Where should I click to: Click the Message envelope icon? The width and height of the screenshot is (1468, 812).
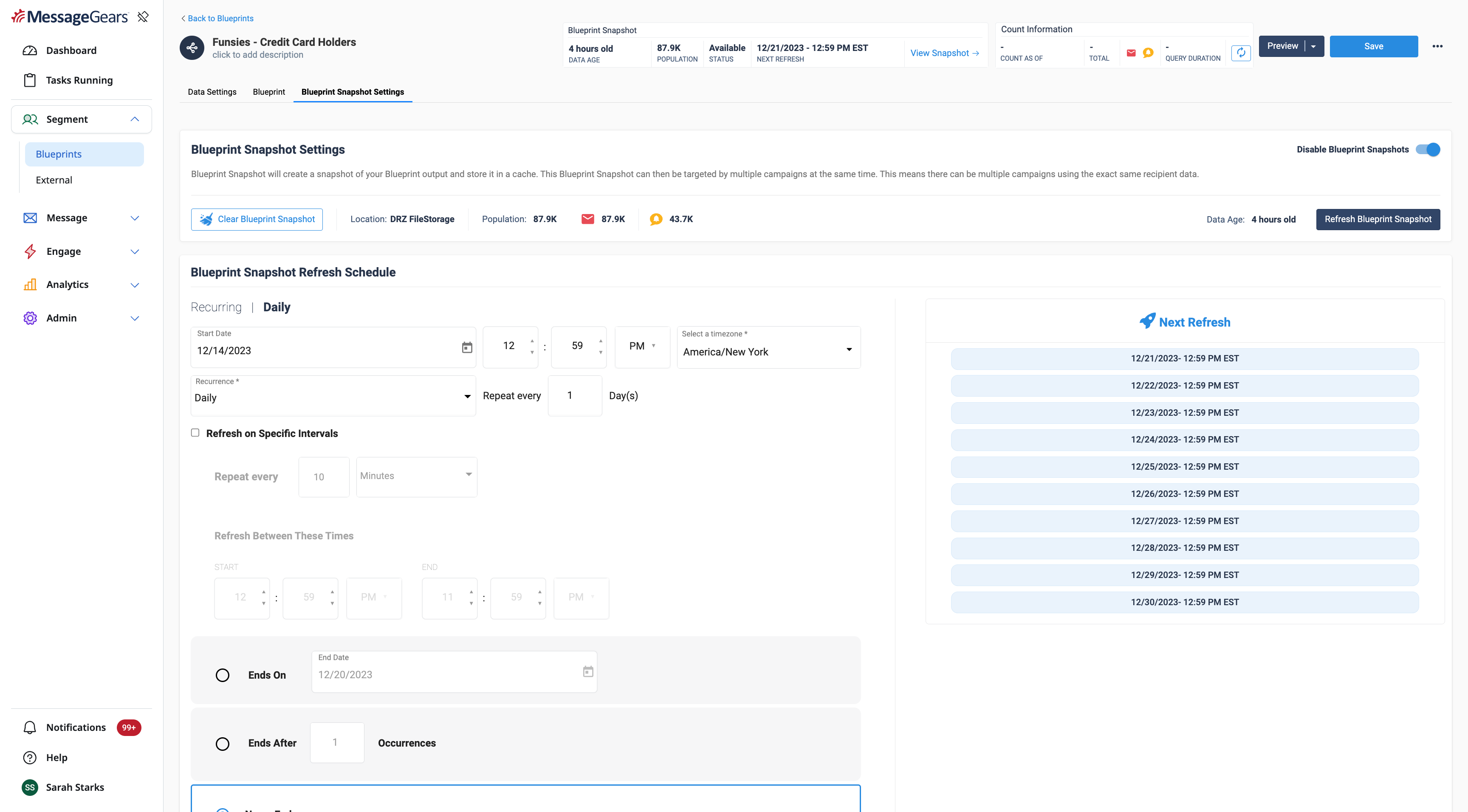tap(30, 218)
